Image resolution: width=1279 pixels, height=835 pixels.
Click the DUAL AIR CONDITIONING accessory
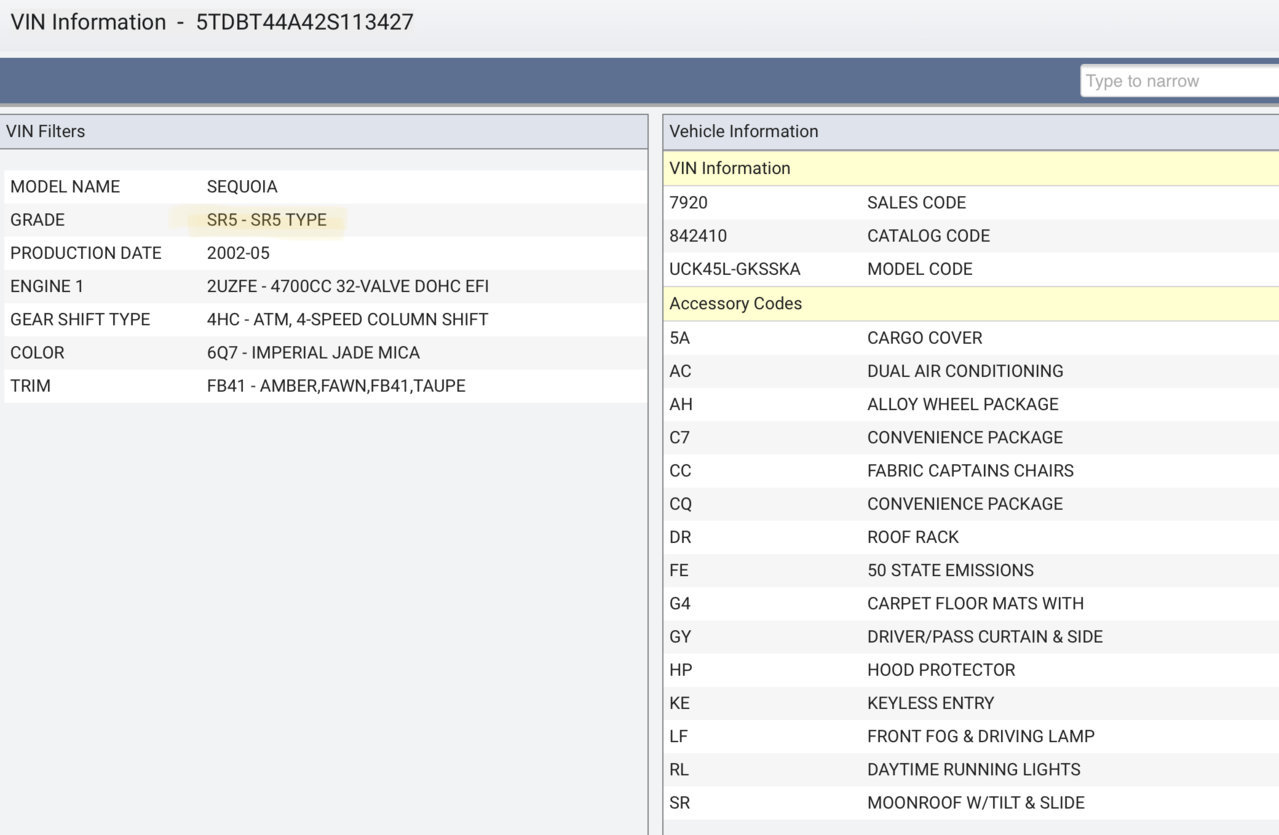(965, 370)
